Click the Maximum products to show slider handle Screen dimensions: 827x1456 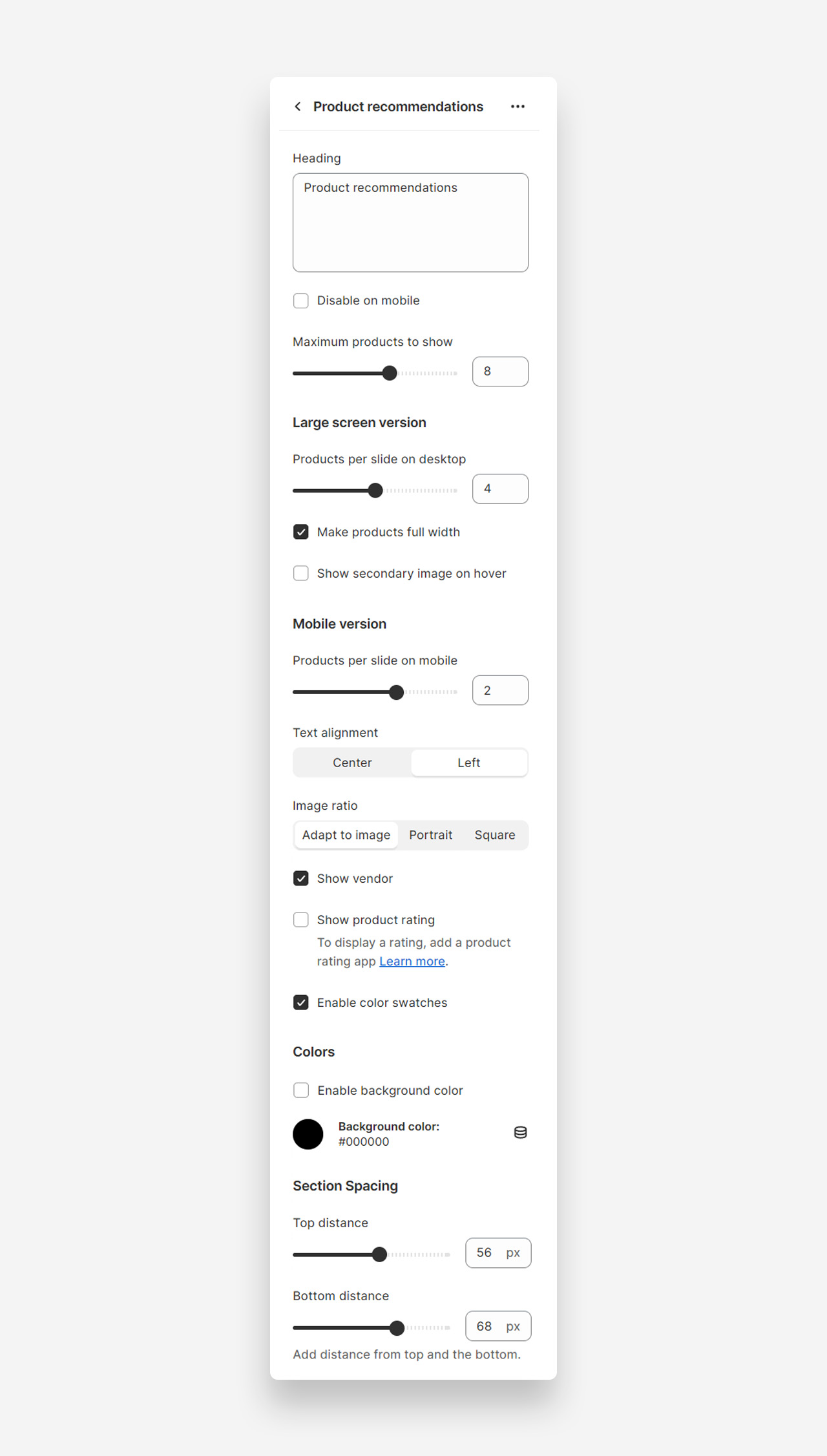390,373
